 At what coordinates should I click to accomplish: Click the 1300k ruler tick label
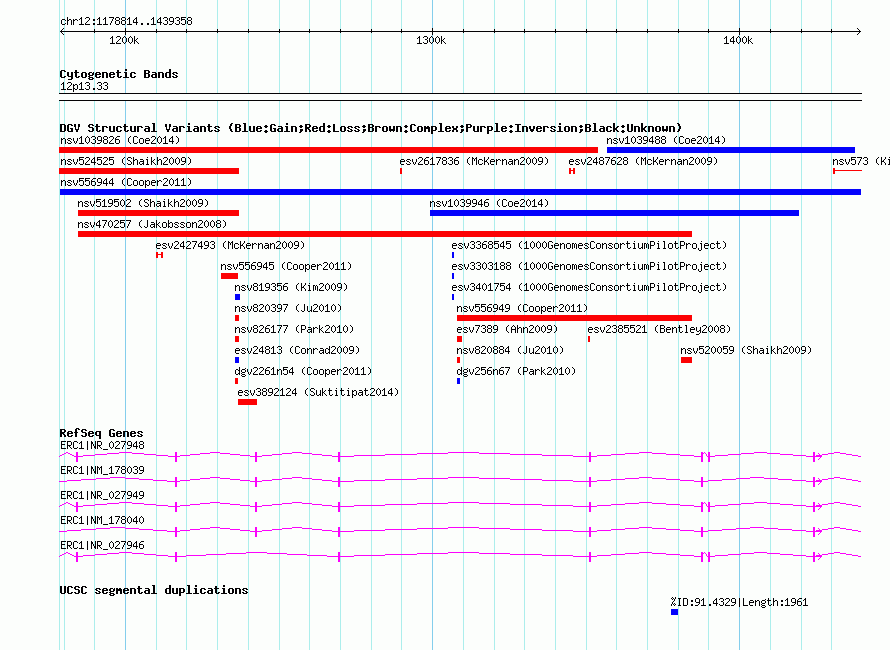(431, 40)
